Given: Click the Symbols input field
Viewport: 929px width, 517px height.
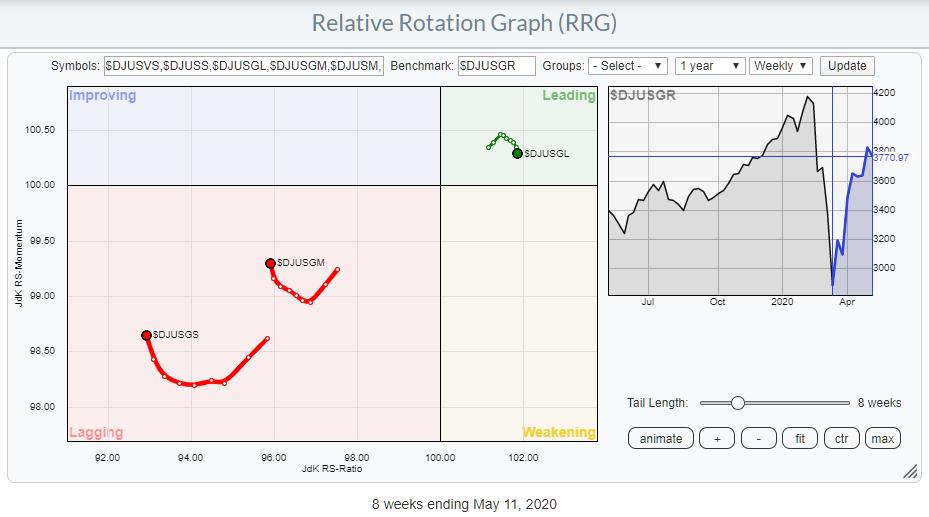Looking at the screenshot, I should [x=243, y=66].
